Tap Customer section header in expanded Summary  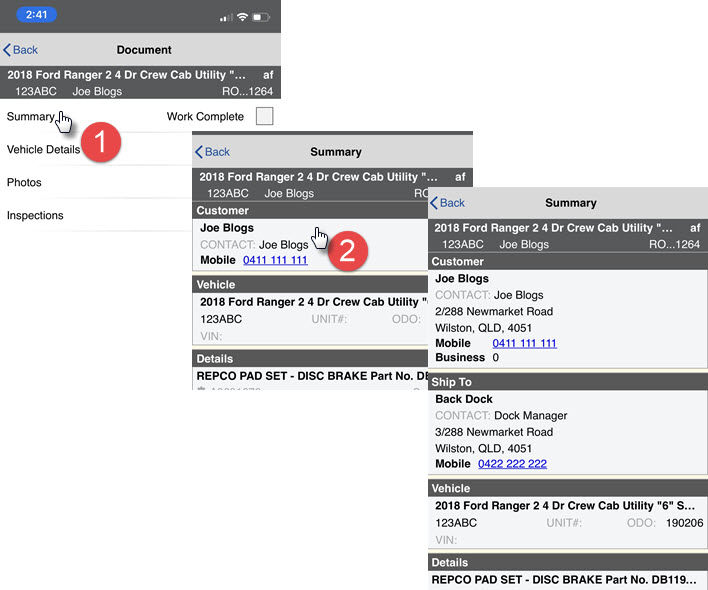point(568,262)
